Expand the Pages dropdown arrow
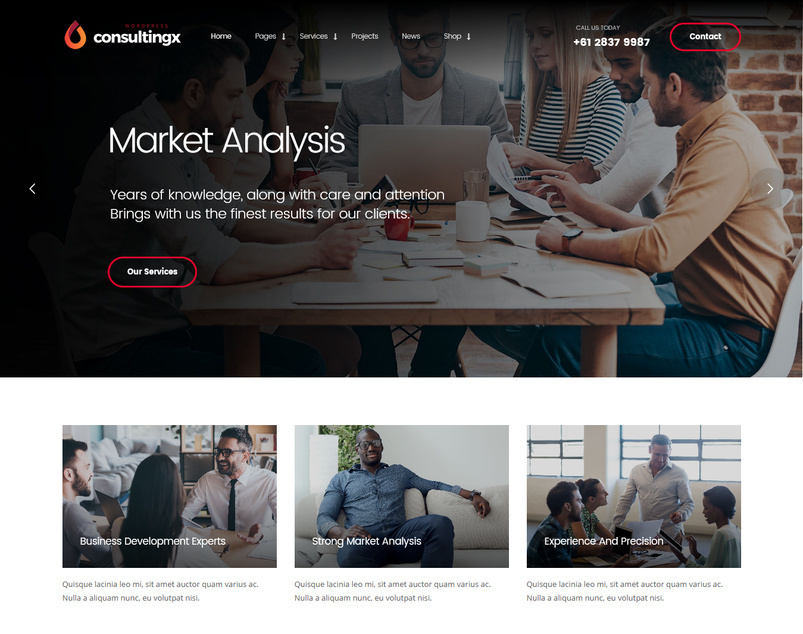Viewport: 803px width, 634px height. coord(283,36)
